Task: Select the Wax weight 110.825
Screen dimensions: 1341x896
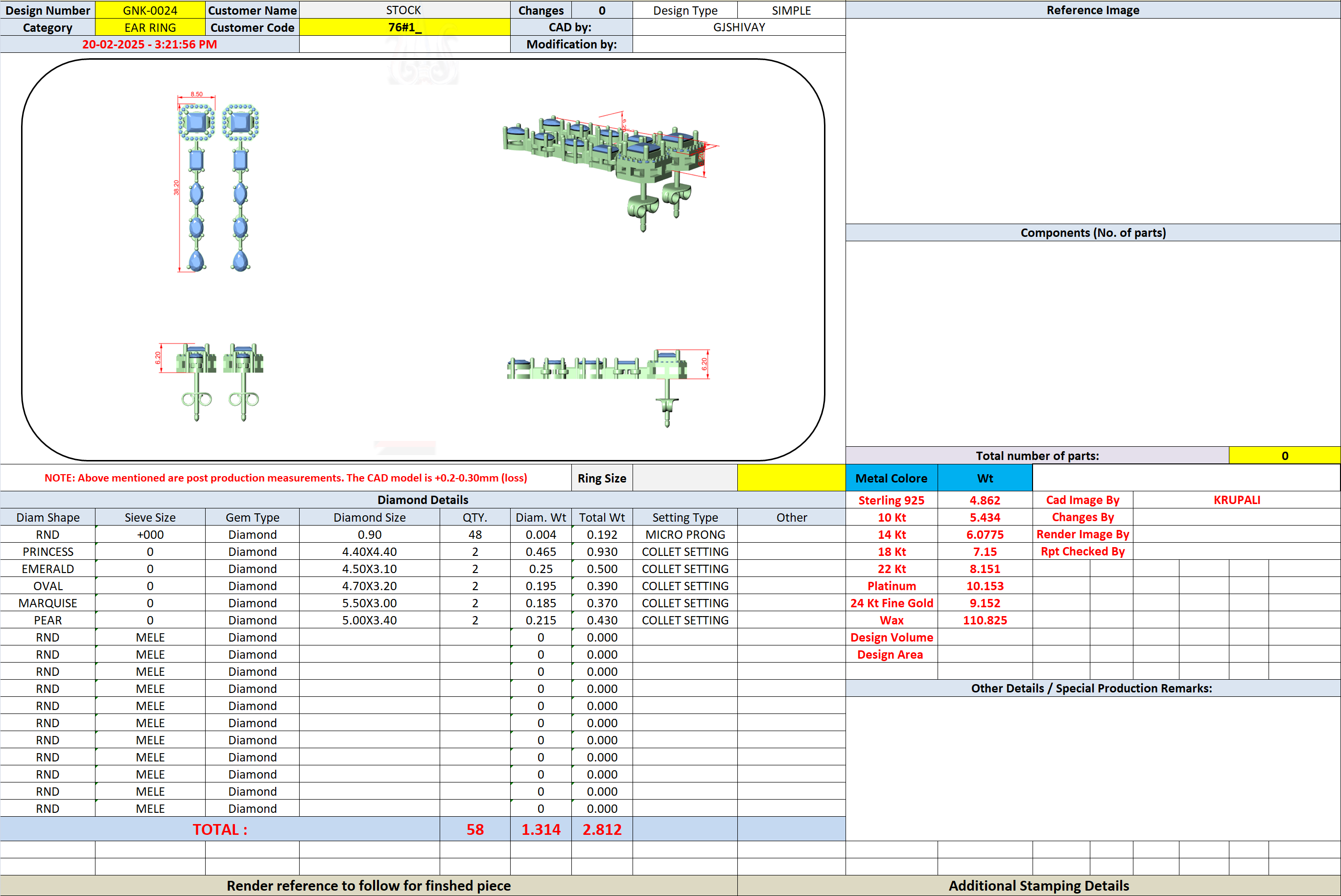Action: coord(985,620)
